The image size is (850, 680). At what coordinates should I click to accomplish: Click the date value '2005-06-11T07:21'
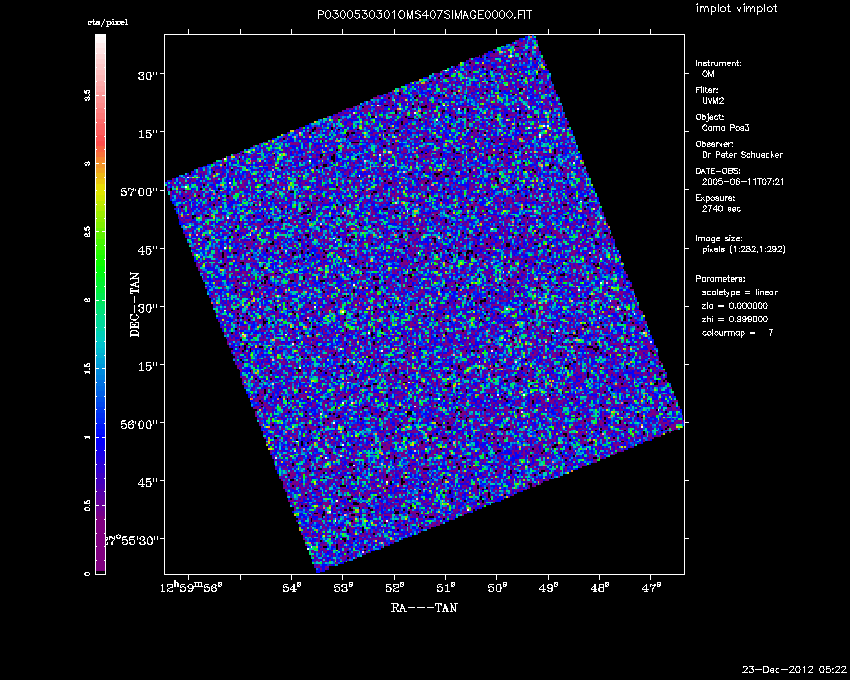point(743,182)
